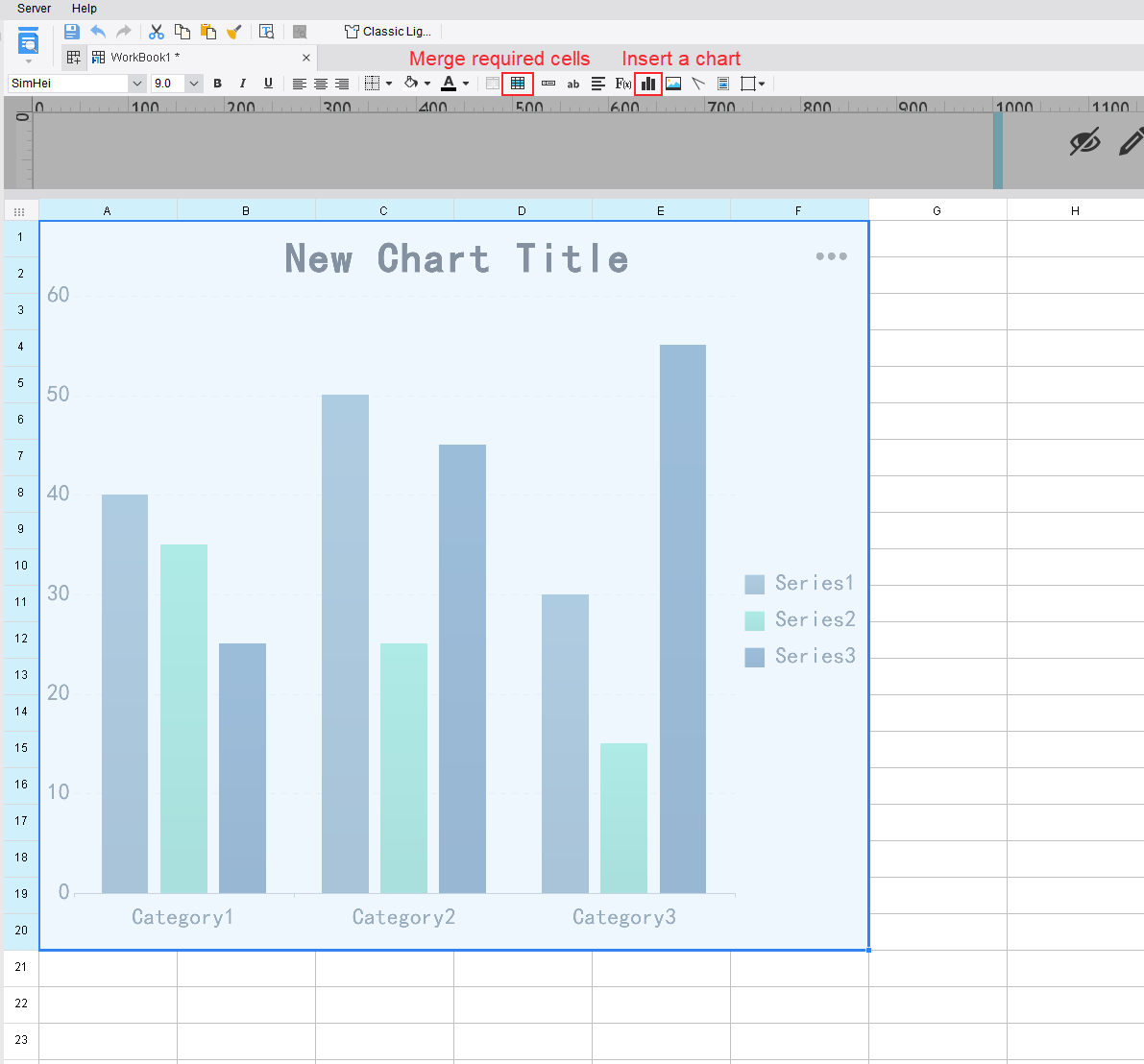Align text to the right
This screenshot has width=1144, height=1064.
point(341,84)
